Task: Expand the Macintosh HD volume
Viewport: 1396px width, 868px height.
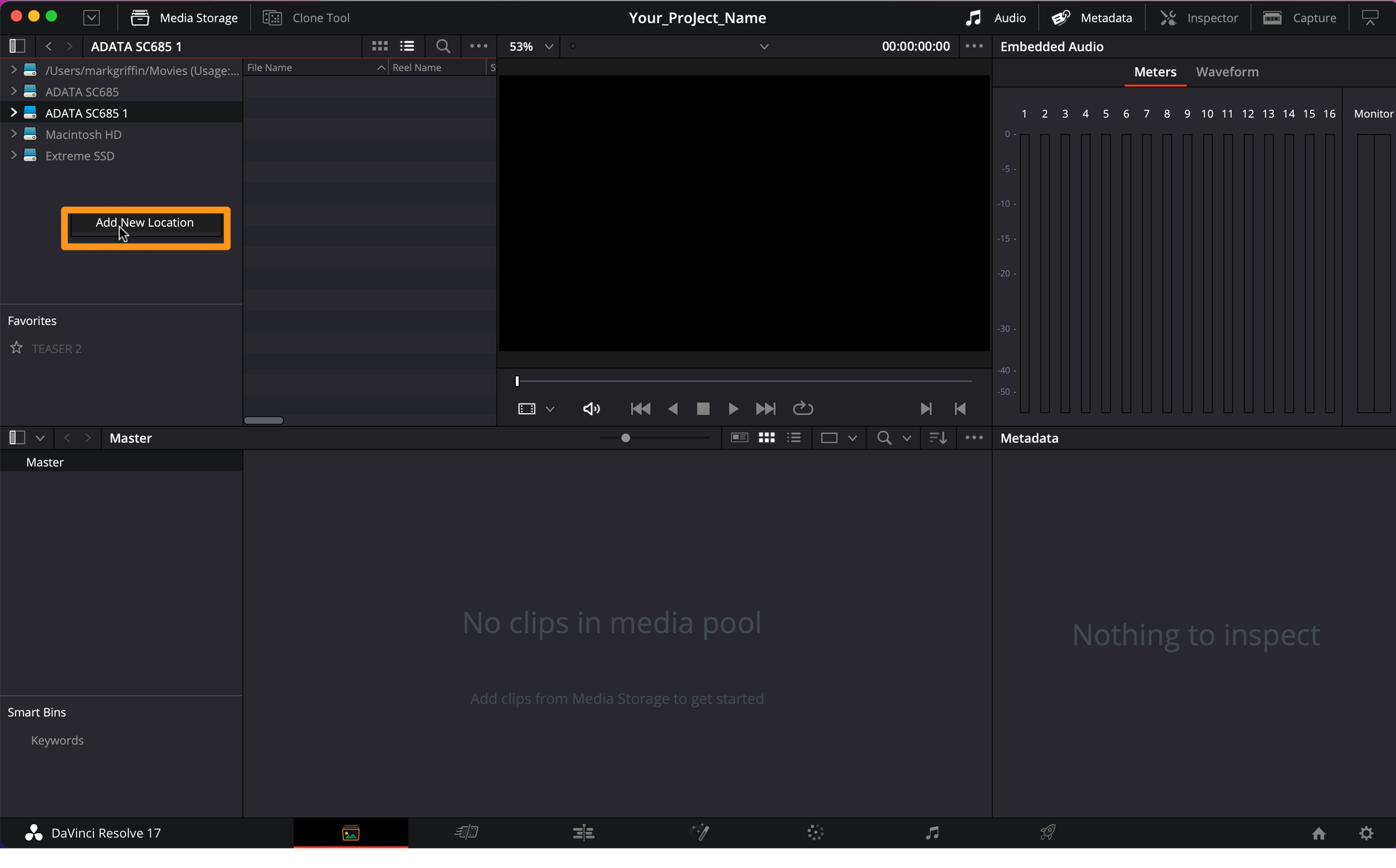Action: 13,134
